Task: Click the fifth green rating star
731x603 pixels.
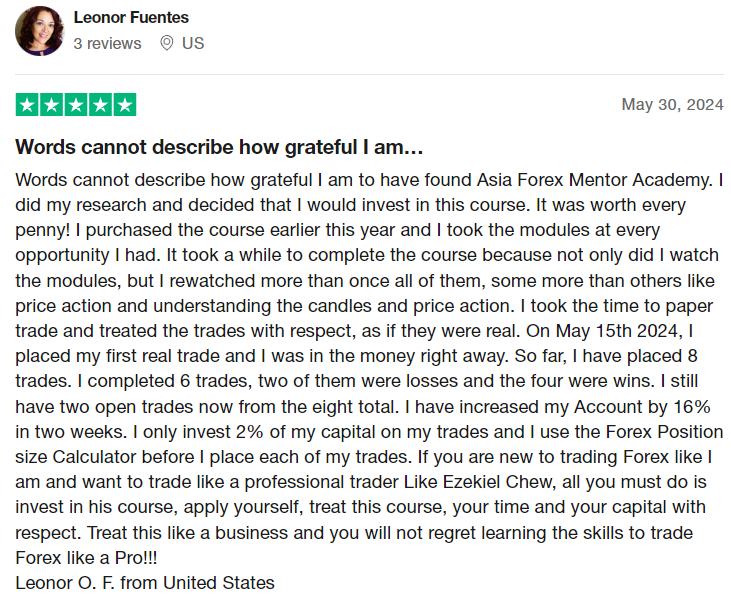Action: pyautogui.click(x=124, y=104)
